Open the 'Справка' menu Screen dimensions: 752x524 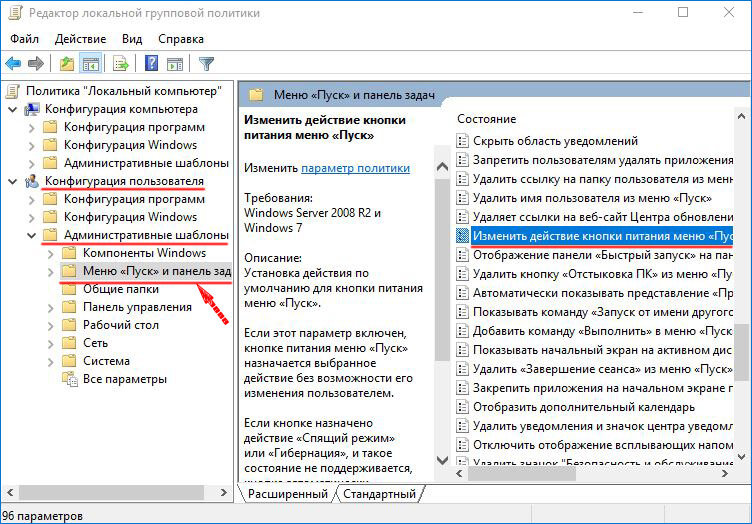pos(181,39)
